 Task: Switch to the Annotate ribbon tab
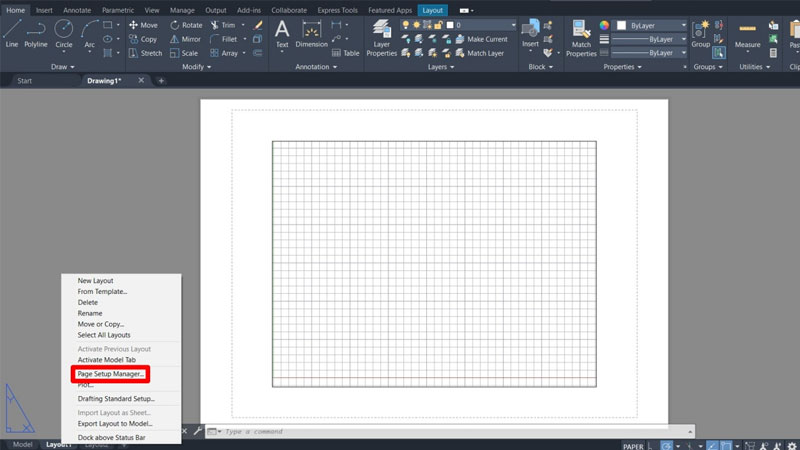(x=77, y=10)
